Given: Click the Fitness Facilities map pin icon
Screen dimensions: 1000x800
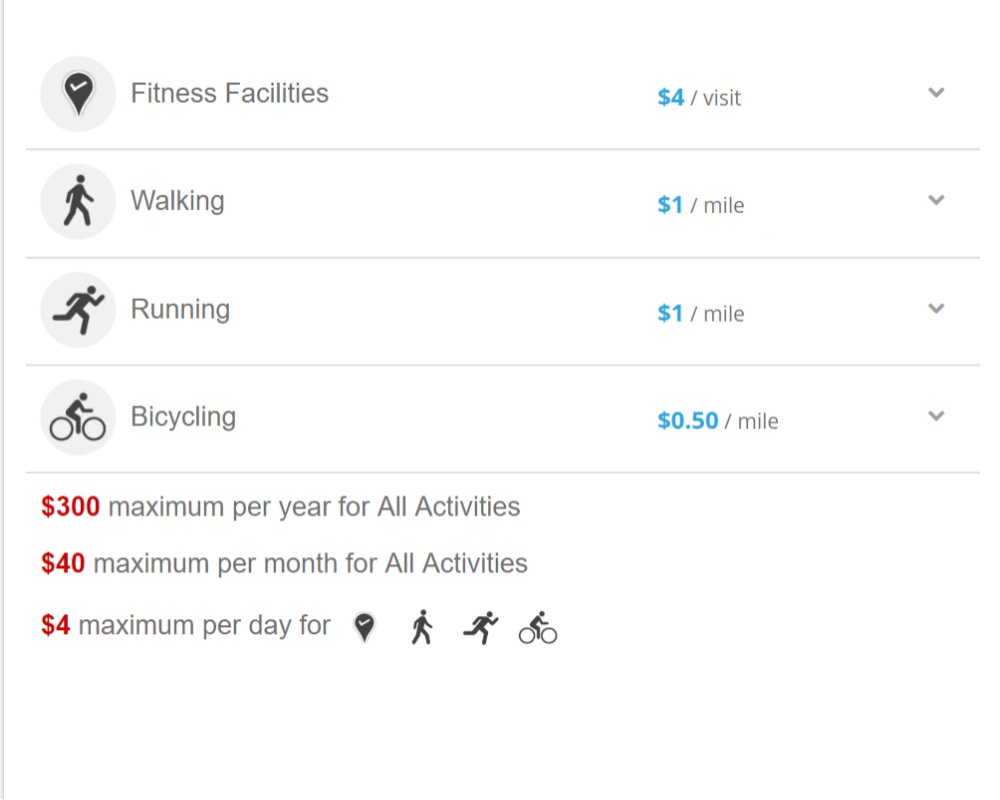Looking at the screenshot, I should (x=78, y=94).
